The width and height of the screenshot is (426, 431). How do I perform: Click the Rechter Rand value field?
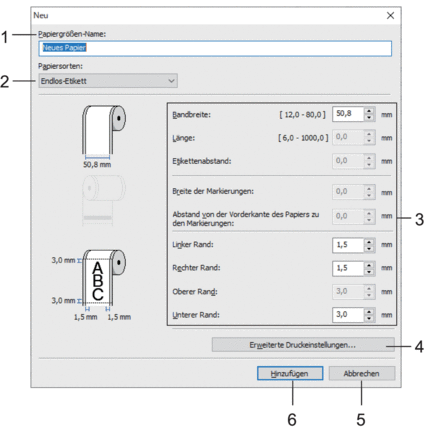(348, 268)
